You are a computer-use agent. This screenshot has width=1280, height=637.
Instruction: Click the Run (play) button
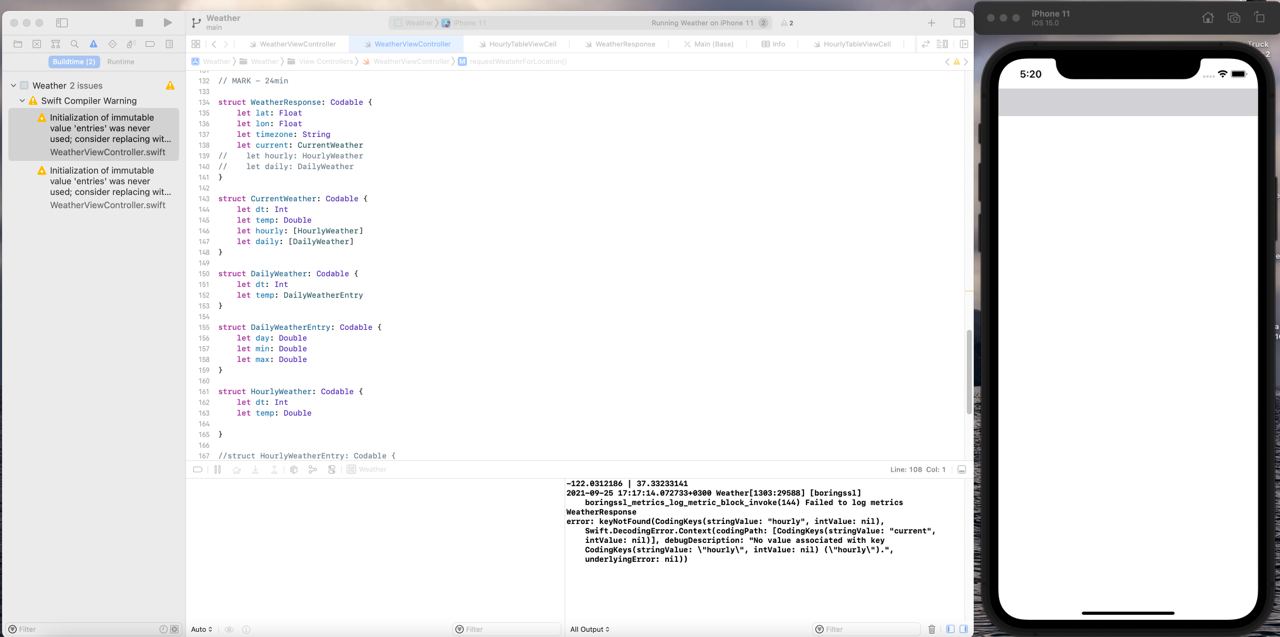click(167, 22)
